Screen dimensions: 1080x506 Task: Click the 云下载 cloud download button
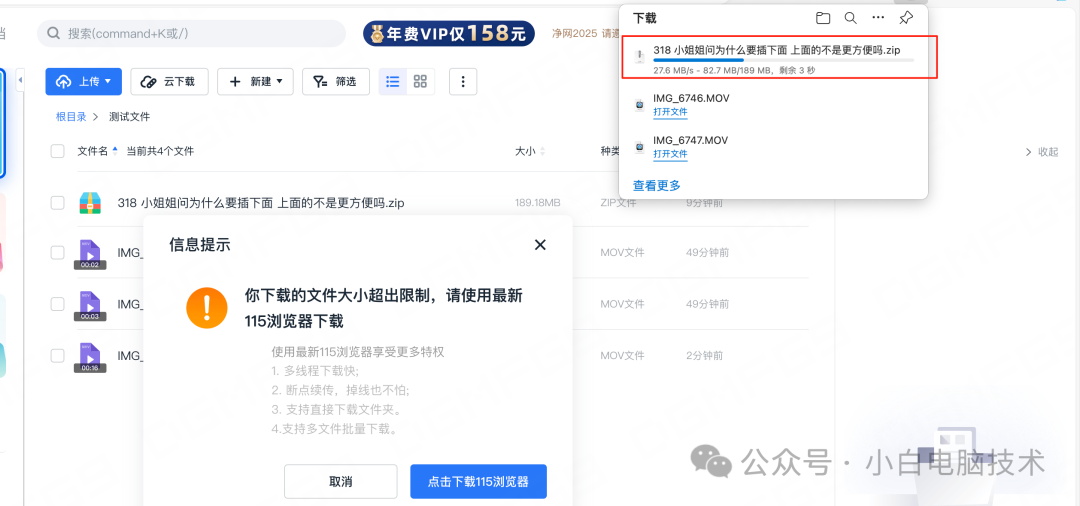pyautogui.click(x=169, y=81)
